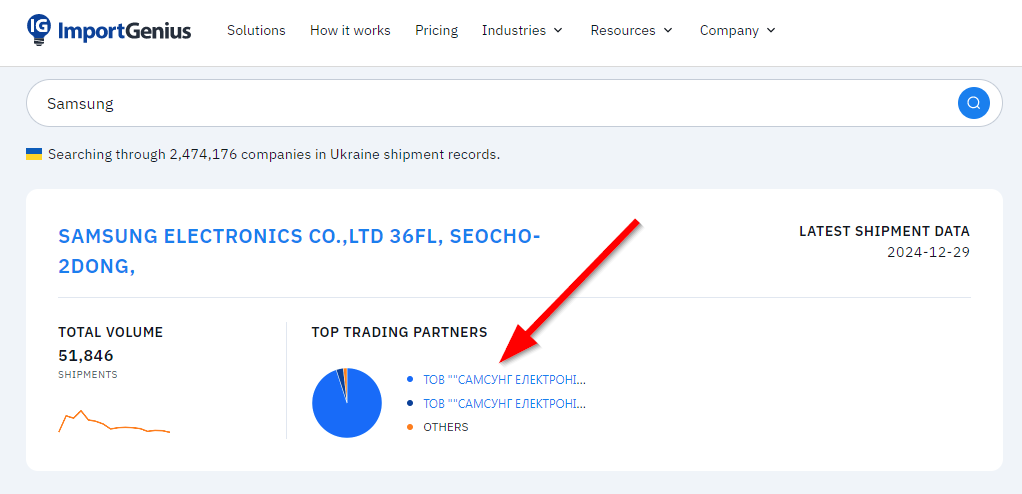Screen dimensions: 1022x494
Task: Expand the Industries dropdown menu
Action: tap(522, 30)
